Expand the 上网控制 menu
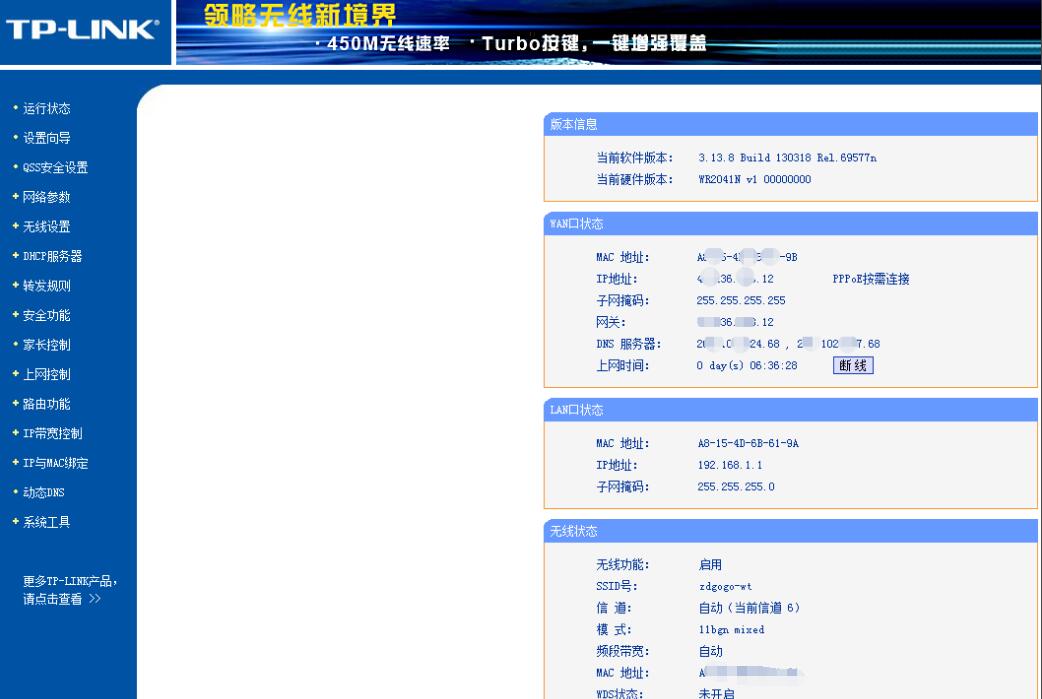The width and height of the screenshot is (1042, 699). point(47,374)
